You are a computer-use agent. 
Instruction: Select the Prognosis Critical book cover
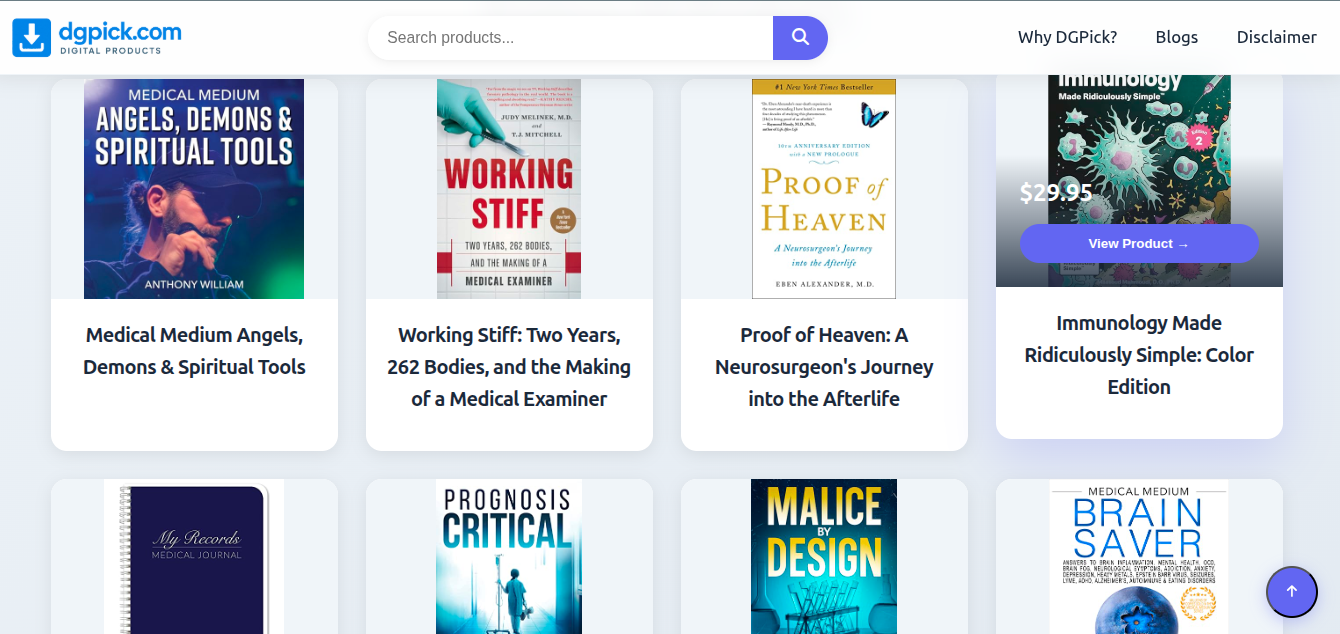[x=509, y=557]
